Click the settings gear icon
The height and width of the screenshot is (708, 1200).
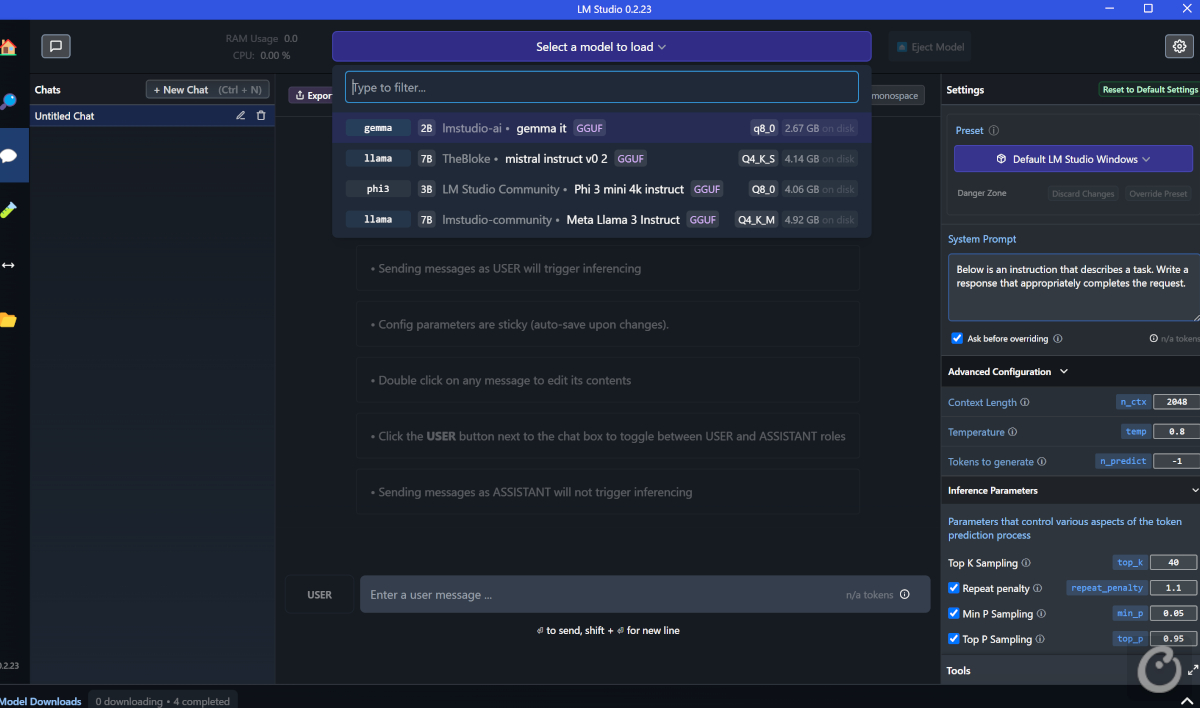click(1179, 46)
